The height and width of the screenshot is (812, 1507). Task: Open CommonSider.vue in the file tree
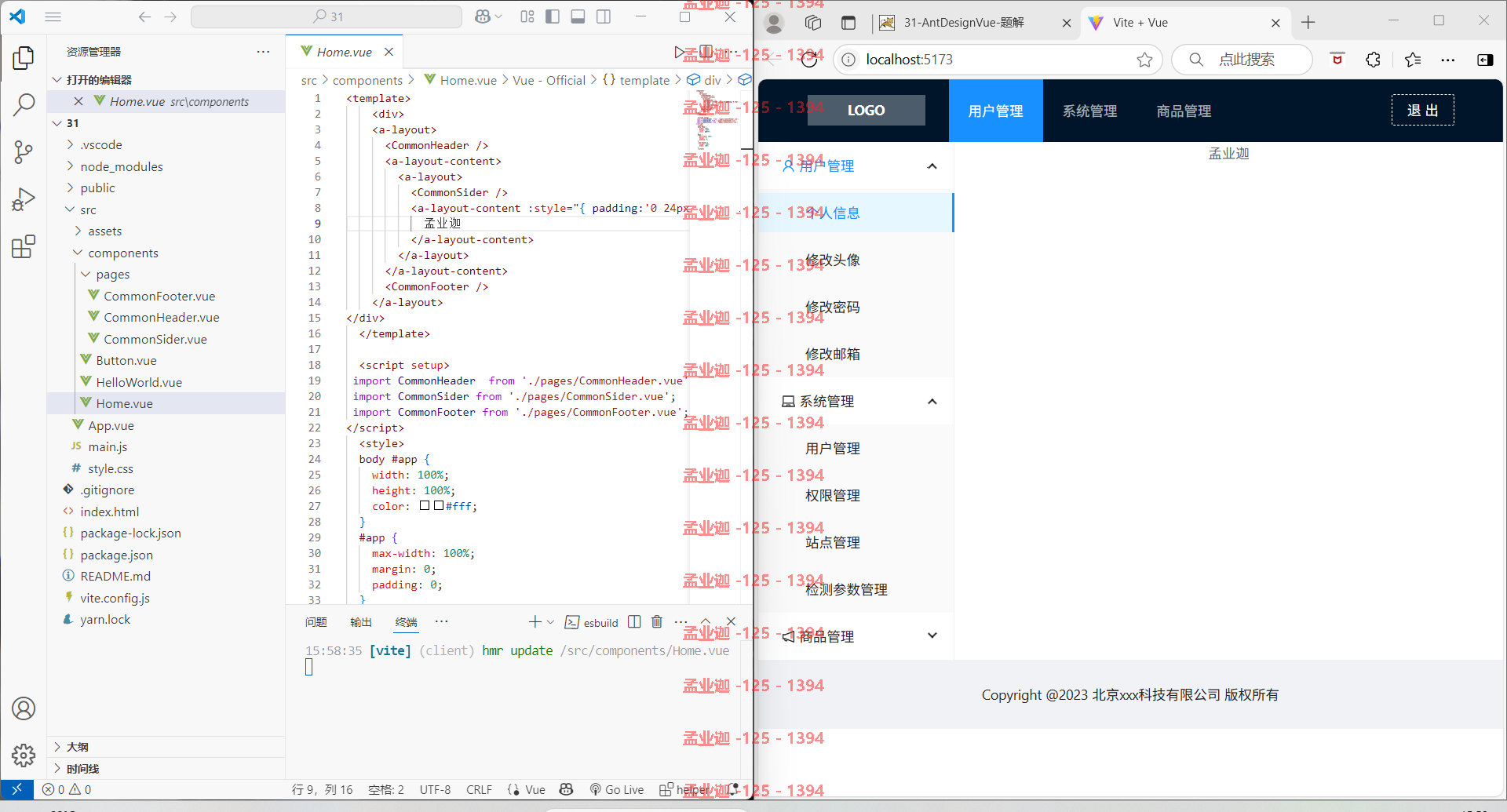pyautogui.click(x=155, y=339)
